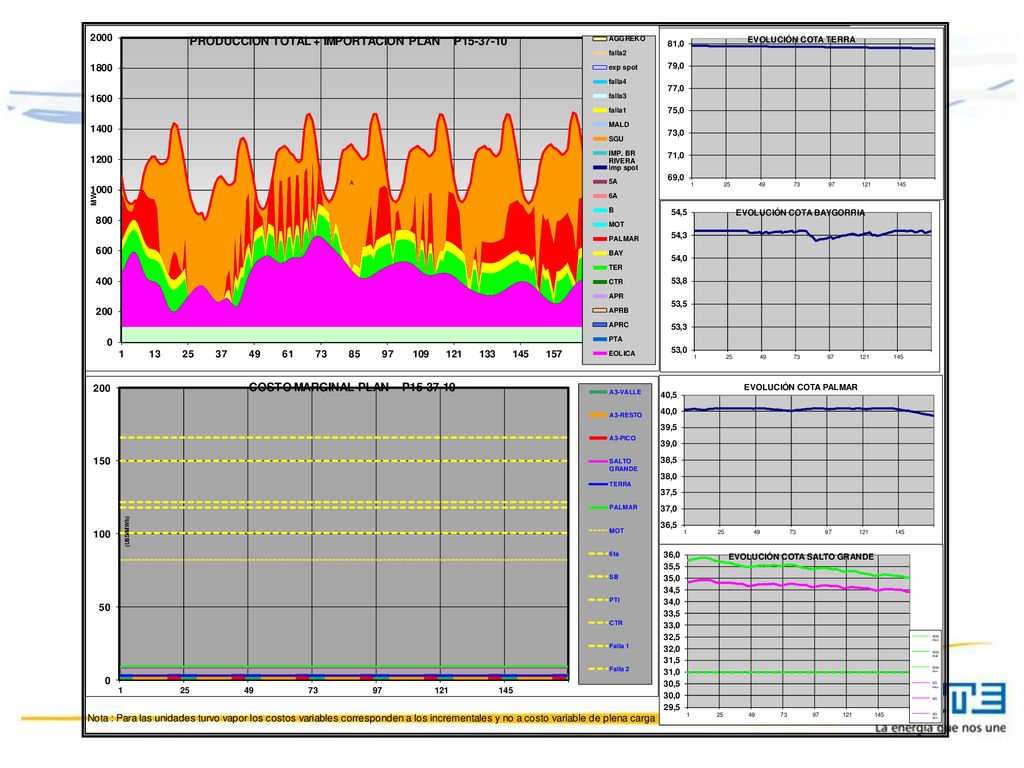1024x768 pixels.
Task: Click the 81,0 y-axis label on Terra chart
Action: pos(676,44)
